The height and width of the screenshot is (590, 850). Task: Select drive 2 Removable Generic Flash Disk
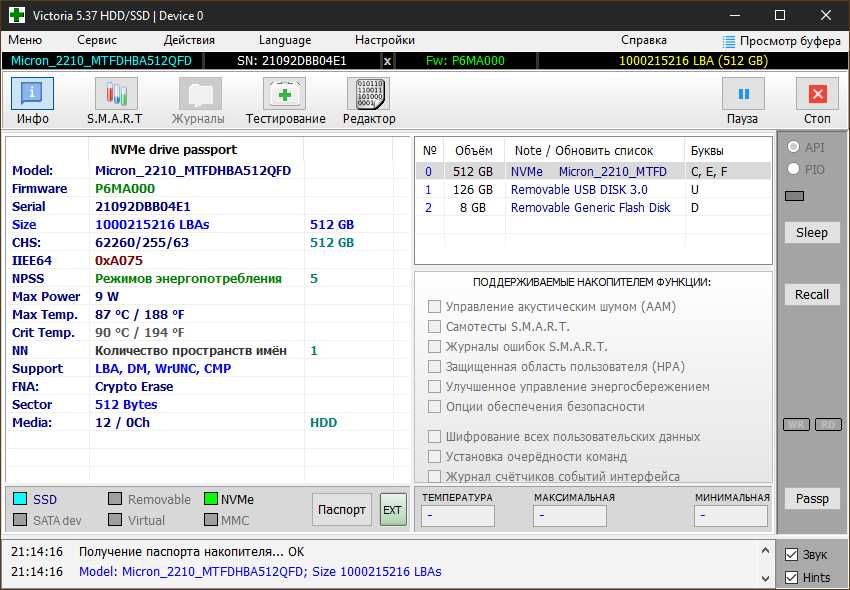click(x=593, y=208)
